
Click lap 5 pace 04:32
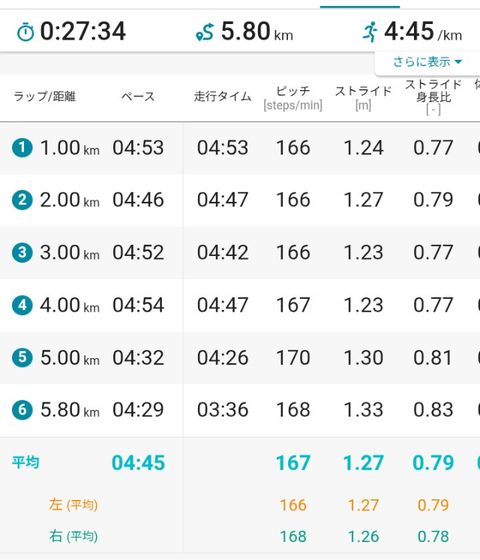pyautogui.click(x=138, y=358)
